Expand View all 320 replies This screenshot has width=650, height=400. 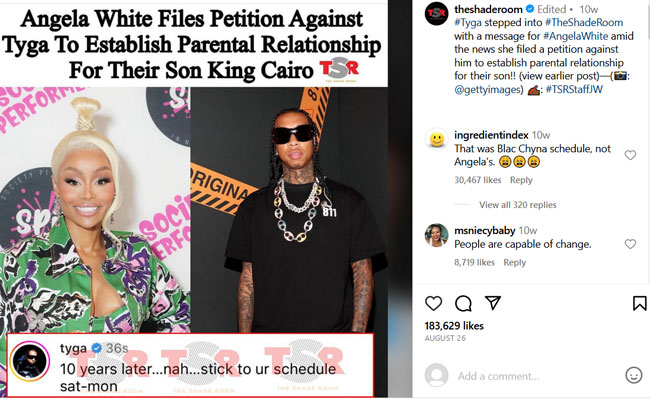pos(517,205)
